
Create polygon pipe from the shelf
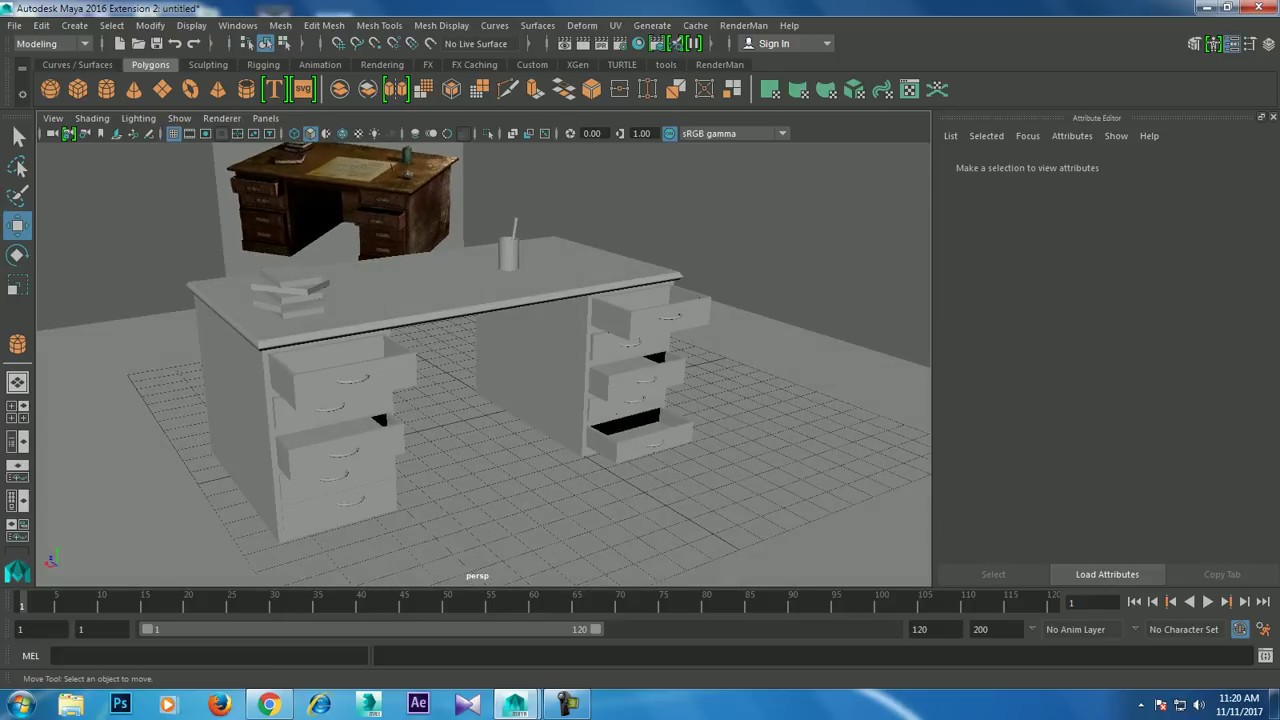point(246,90)
